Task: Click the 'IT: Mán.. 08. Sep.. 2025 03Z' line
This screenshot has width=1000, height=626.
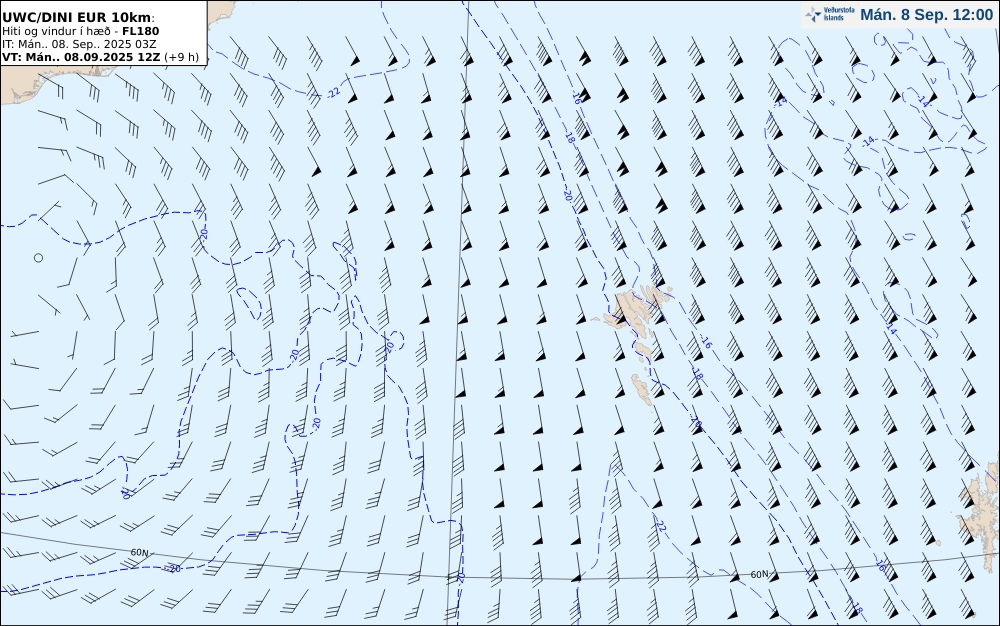Action: click(x=79, y=44)
